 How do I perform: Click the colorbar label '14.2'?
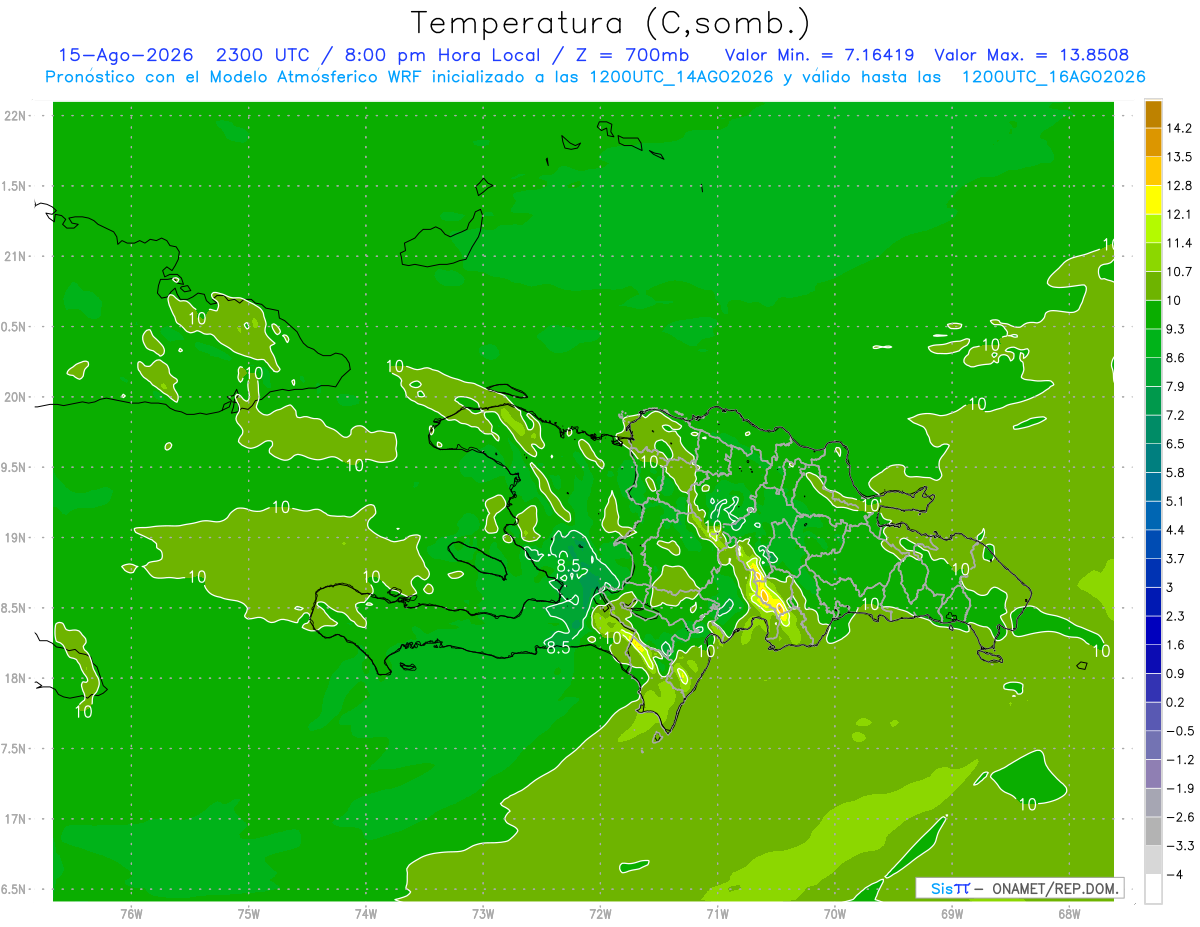pyautogui.click(x=1179, y=128)
